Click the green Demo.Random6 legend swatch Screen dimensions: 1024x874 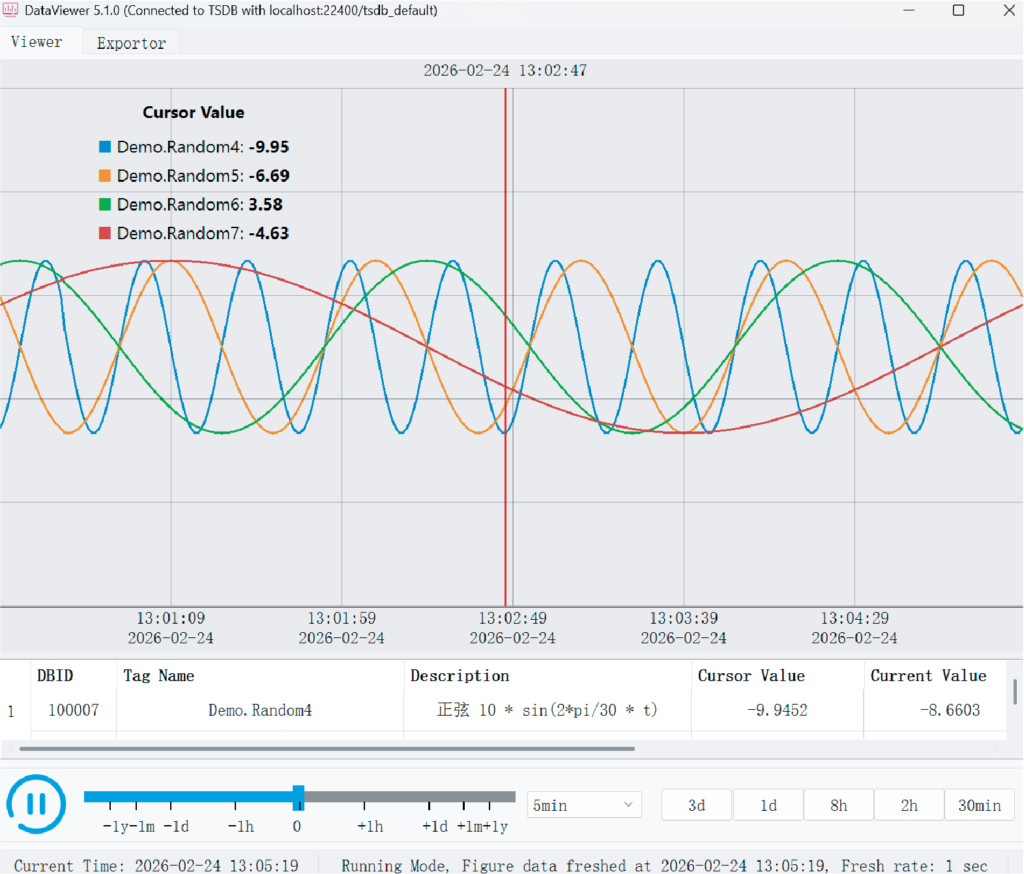[x=104, y=204]
